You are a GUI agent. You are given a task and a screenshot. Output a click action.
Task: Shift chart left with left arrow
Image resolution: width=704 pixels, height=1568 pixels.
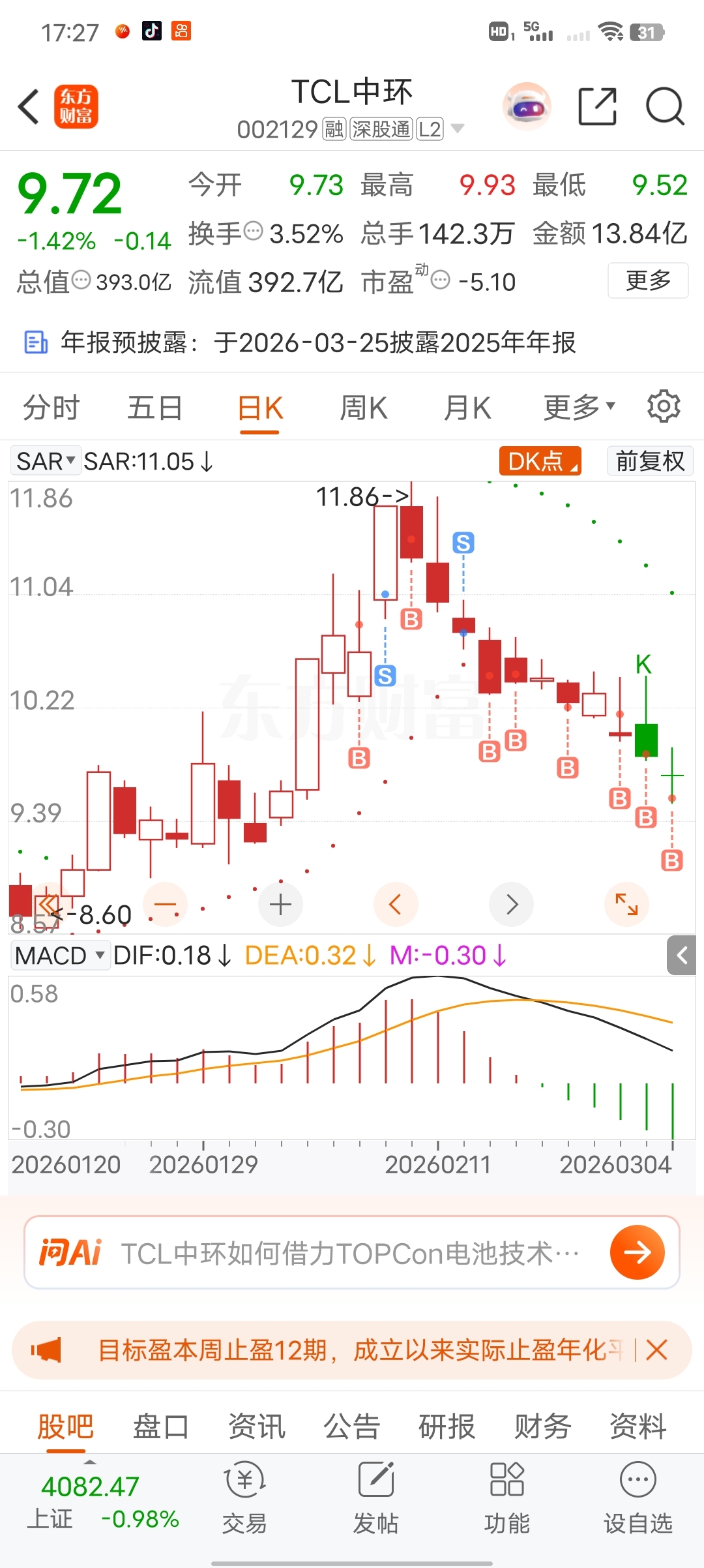point(395,905)
